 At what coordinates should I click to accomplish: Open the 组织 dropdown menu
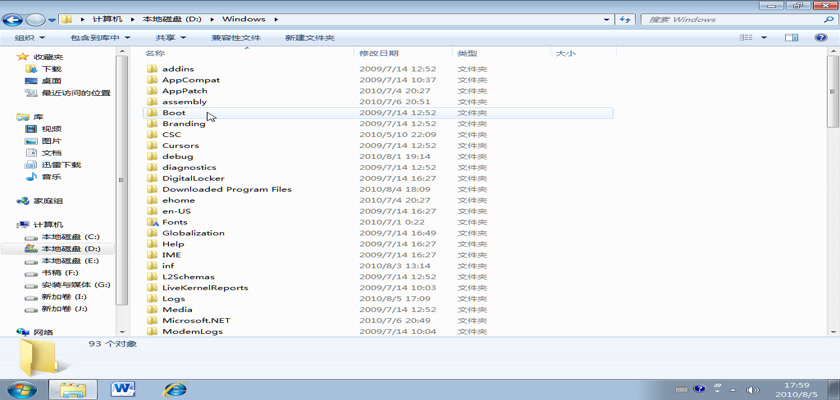(x=27, y=38)
